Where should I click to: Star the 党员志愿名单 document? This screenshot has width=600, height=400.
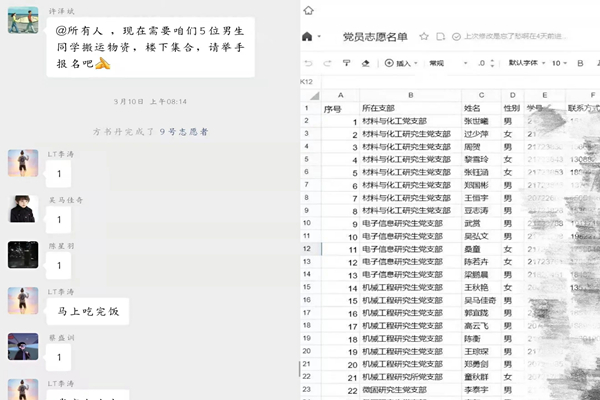tap(425, 36)
